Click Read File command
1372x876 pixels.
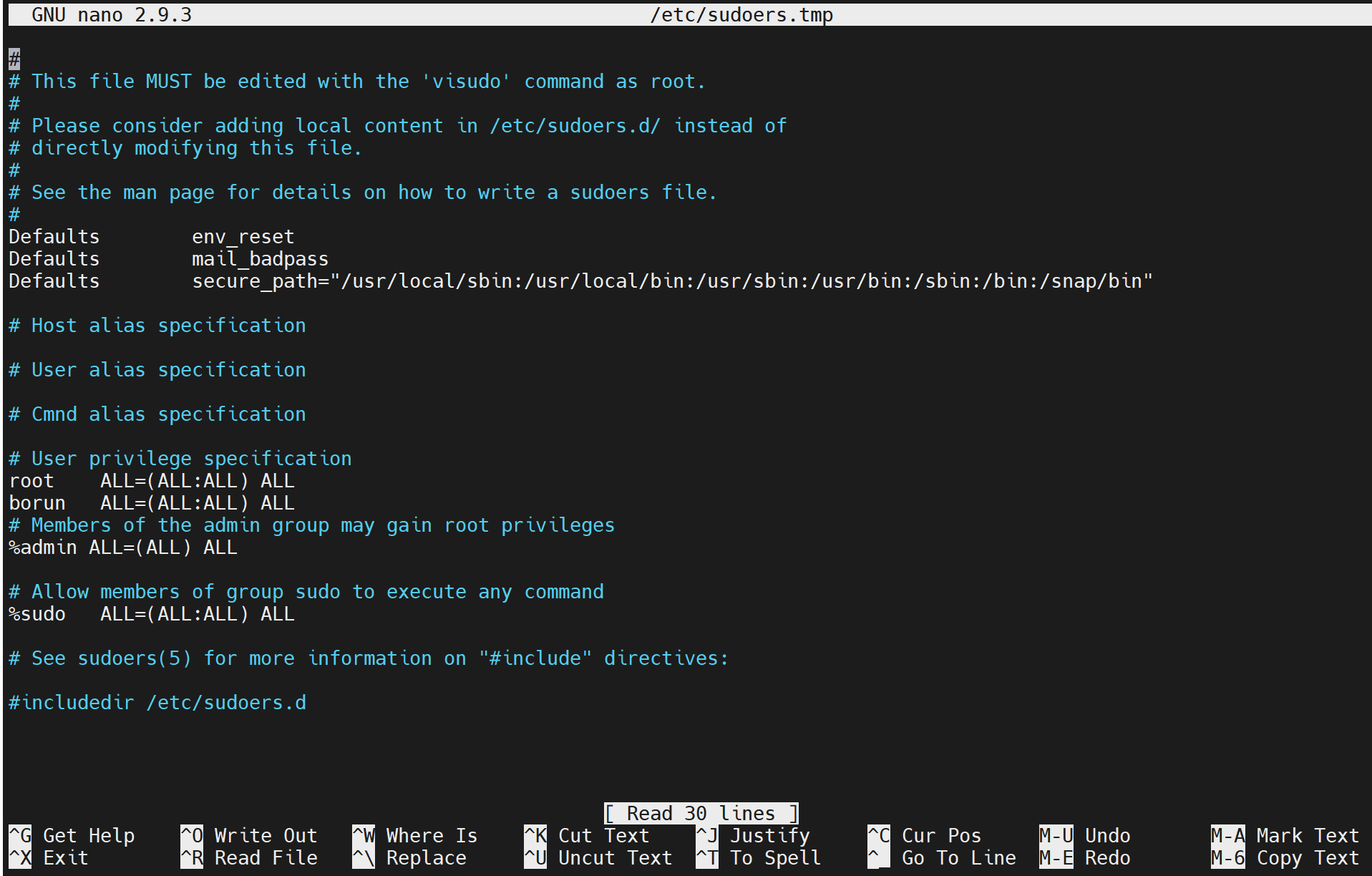coord(250,857)
